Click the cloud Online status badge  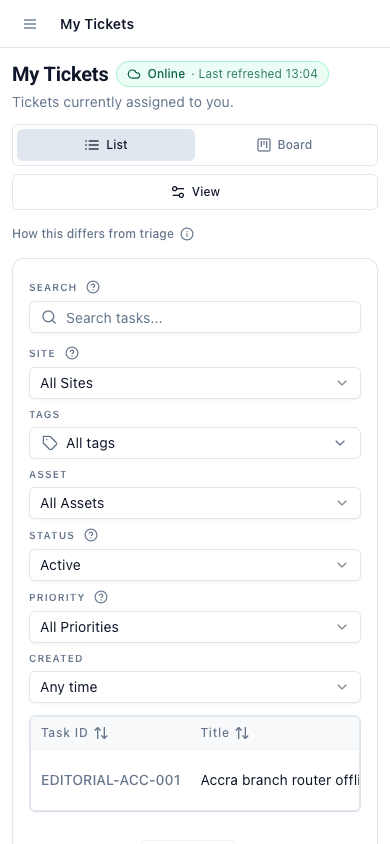tap(222, 74)
